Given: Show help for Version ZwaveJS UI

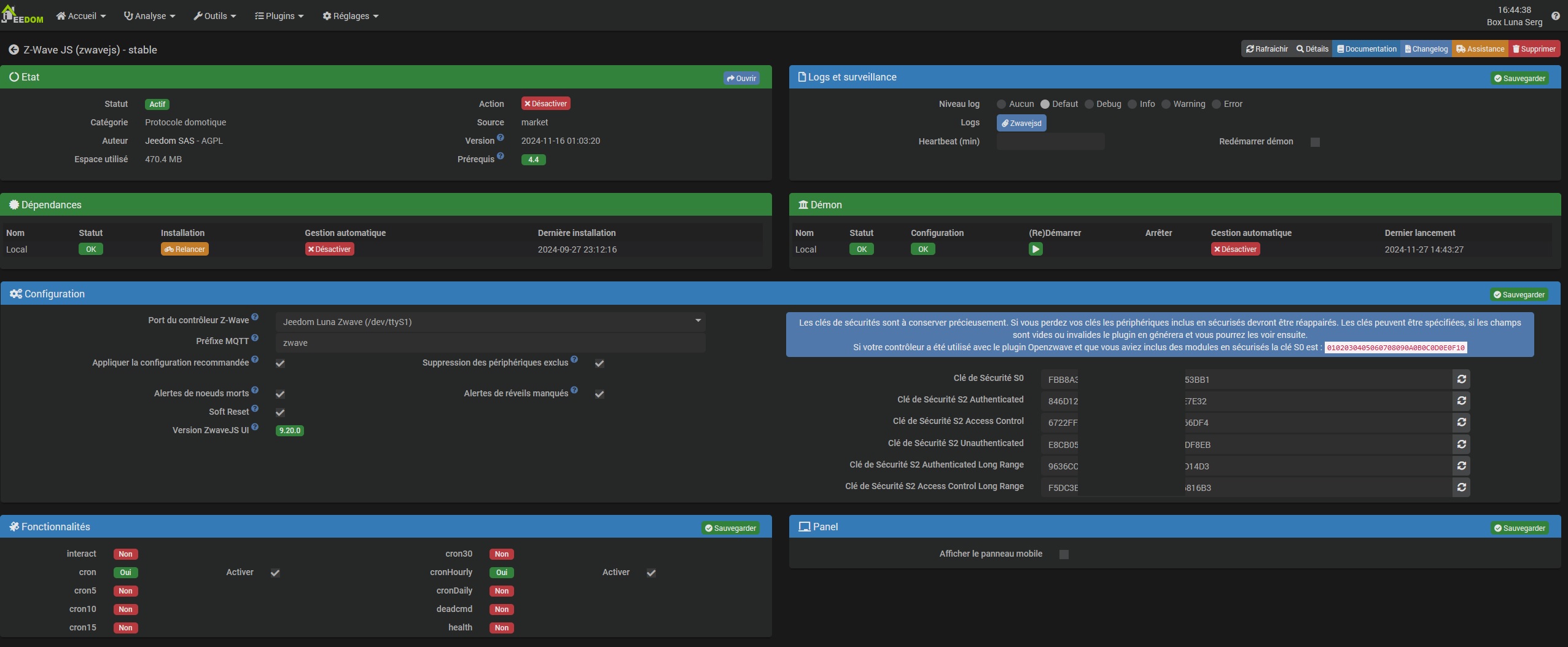Looking at the screenshot, I should [255, 427].
